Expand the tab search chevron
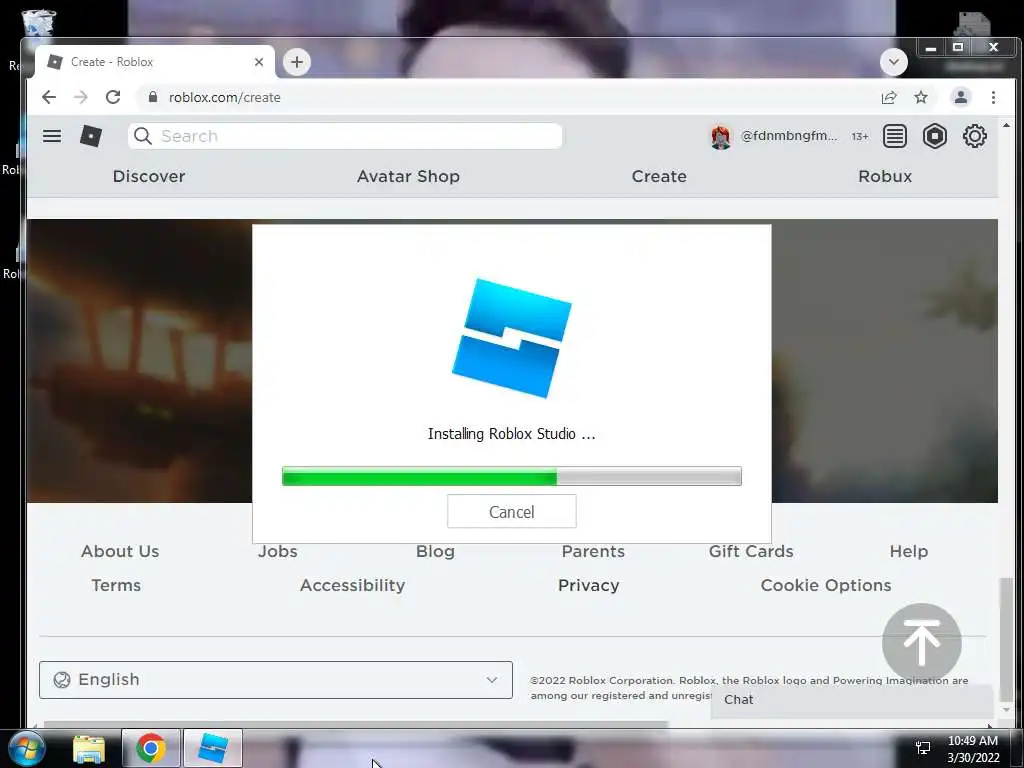1024x768 pixels. coord(893,62)
